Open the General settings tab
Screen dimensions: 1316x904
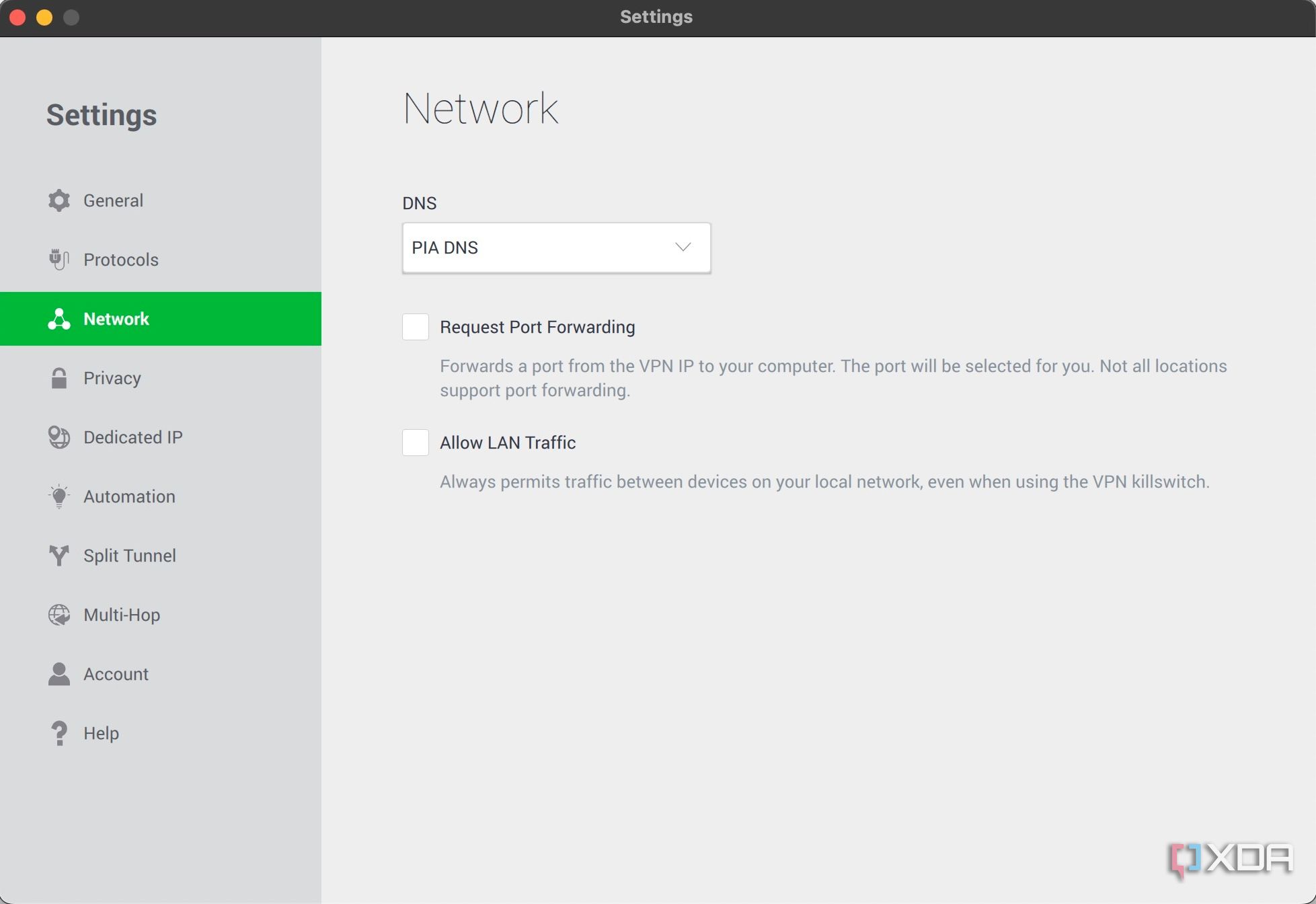tap(161, 200)
